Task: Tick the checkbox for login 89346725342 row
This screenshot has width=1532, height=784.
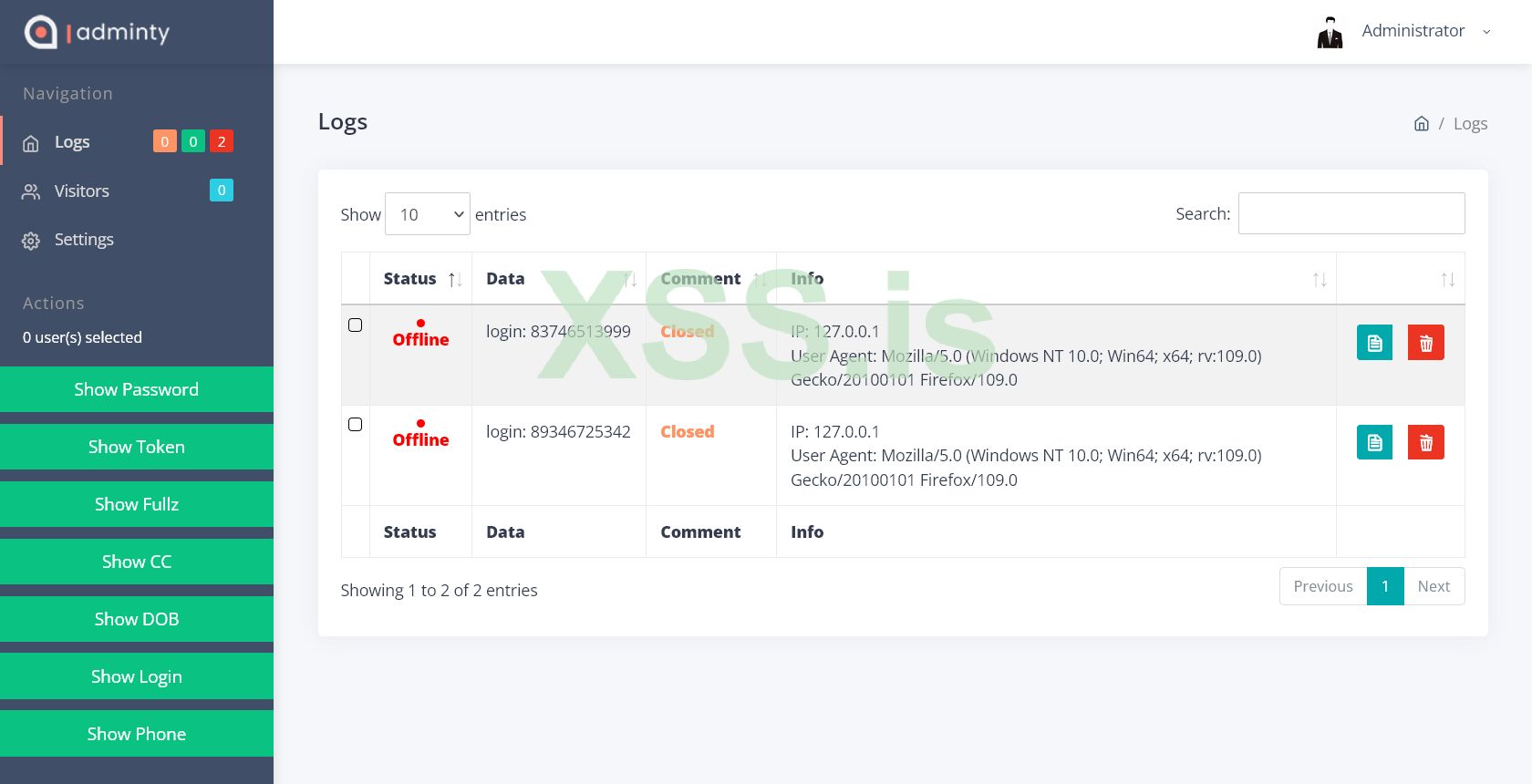Action: click(x=356, y=425)
